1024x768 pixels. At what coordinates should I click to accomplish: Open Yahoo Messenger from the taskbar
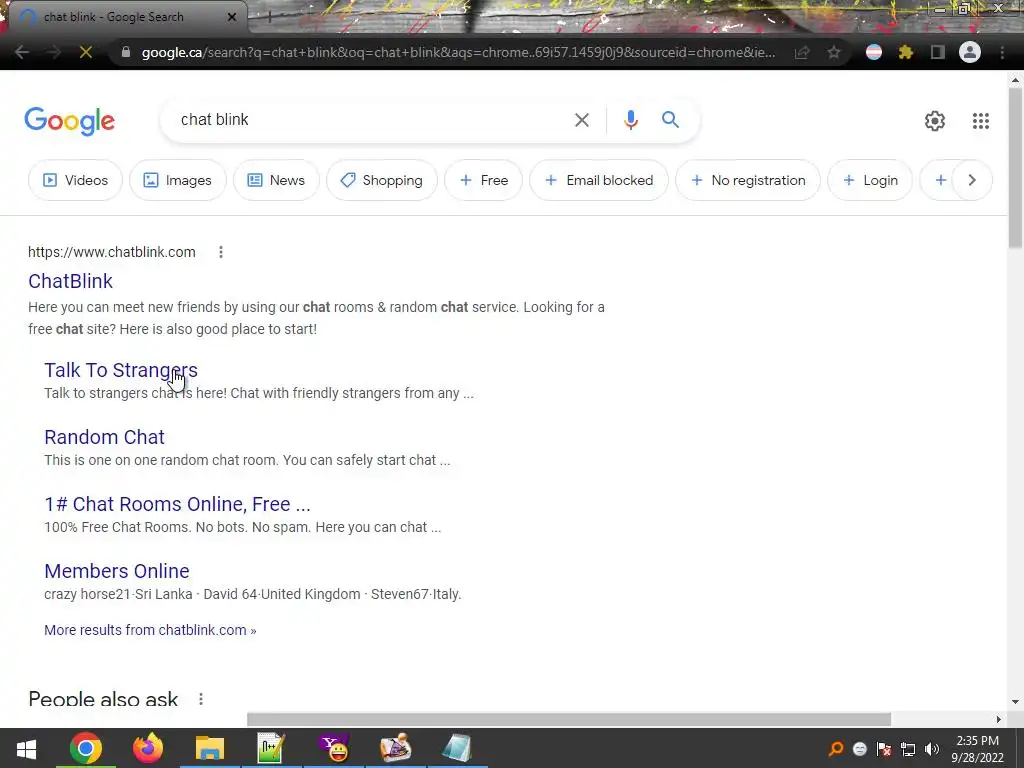pos(334,748)
